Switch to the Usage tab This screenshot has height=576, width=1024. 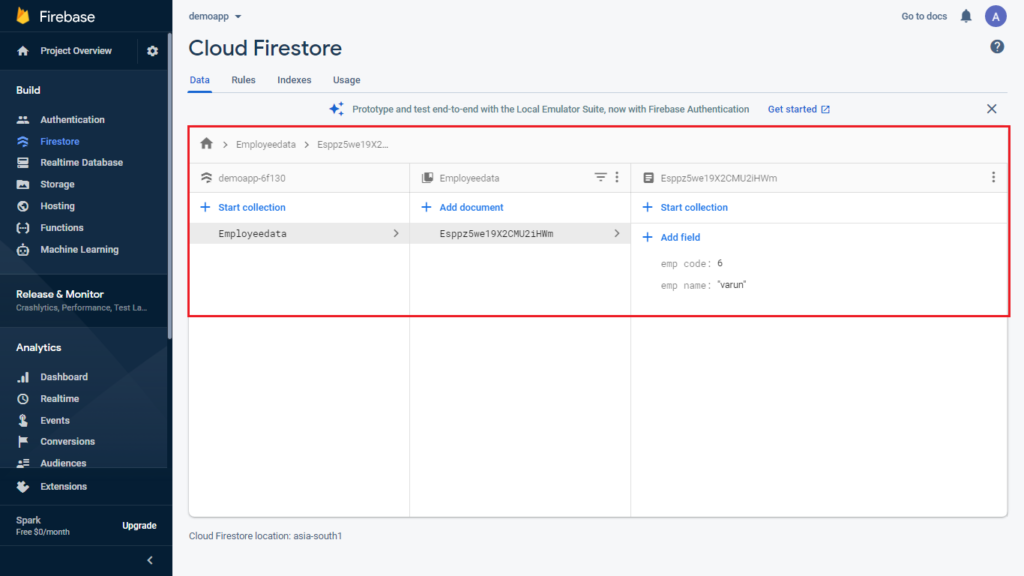(346, 80)
